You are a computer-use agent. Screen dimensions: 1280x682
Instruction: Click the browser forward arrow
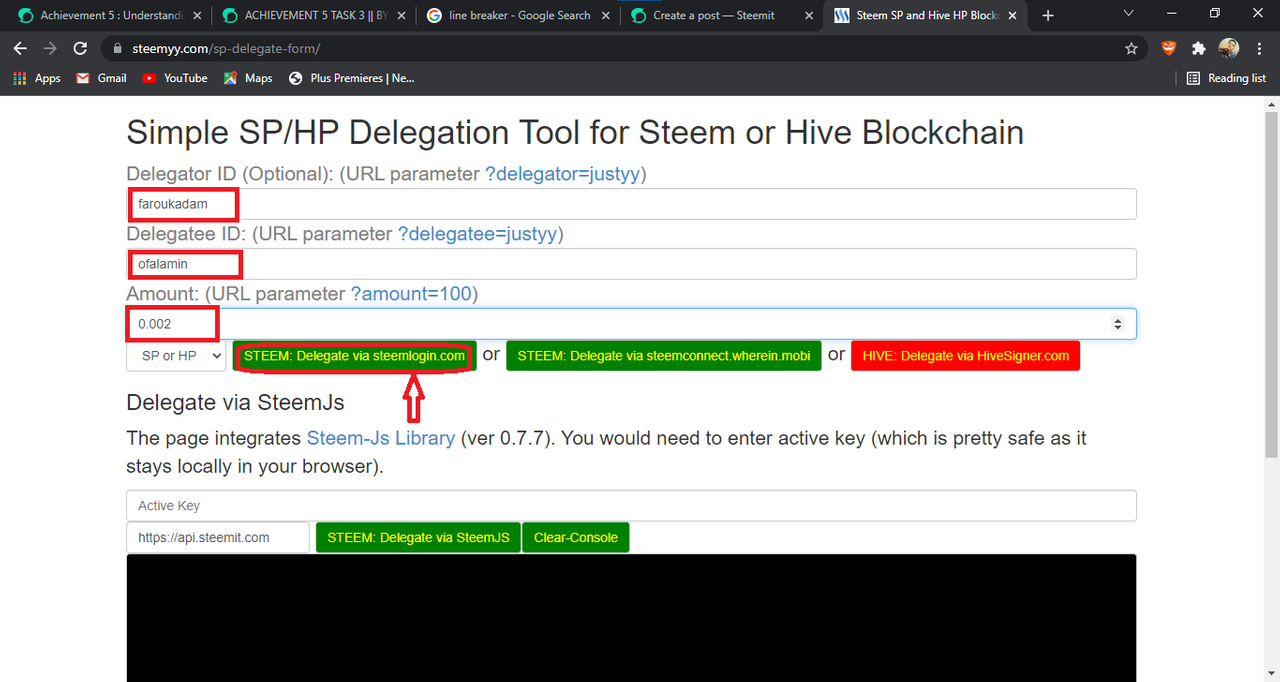point(50,48)
